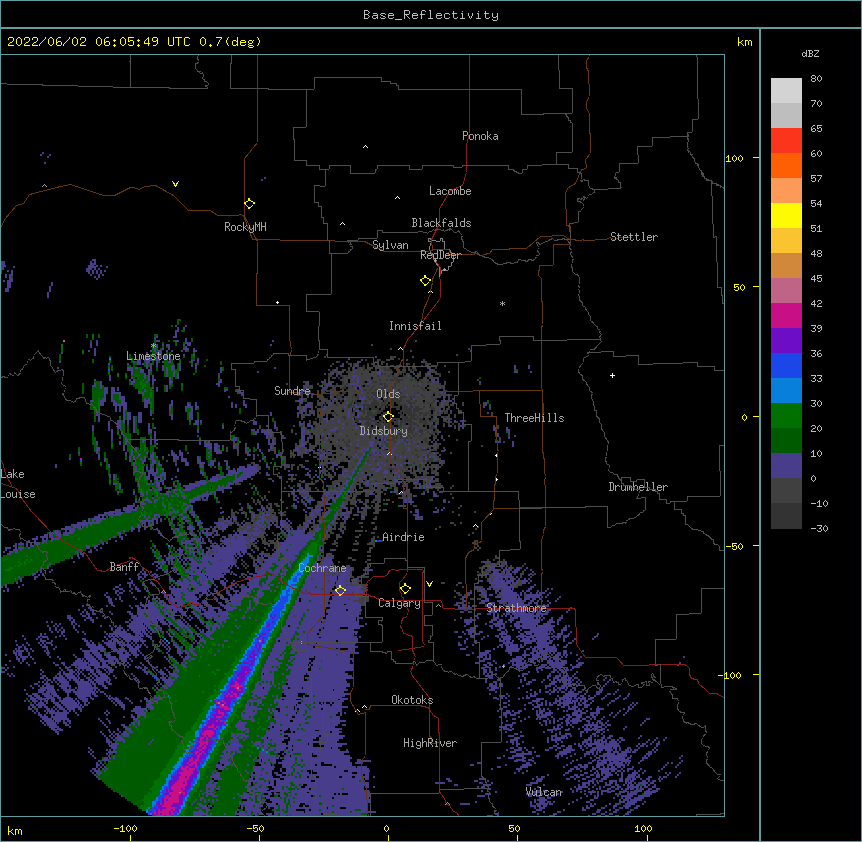Select the 33 dBZ light blue swatch

pyautogui.click(x=786, y=390)
